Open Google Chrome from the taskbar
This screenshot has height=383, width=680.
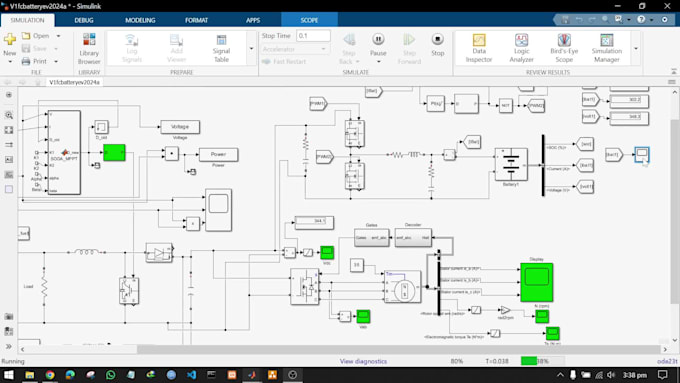(50, 375)
